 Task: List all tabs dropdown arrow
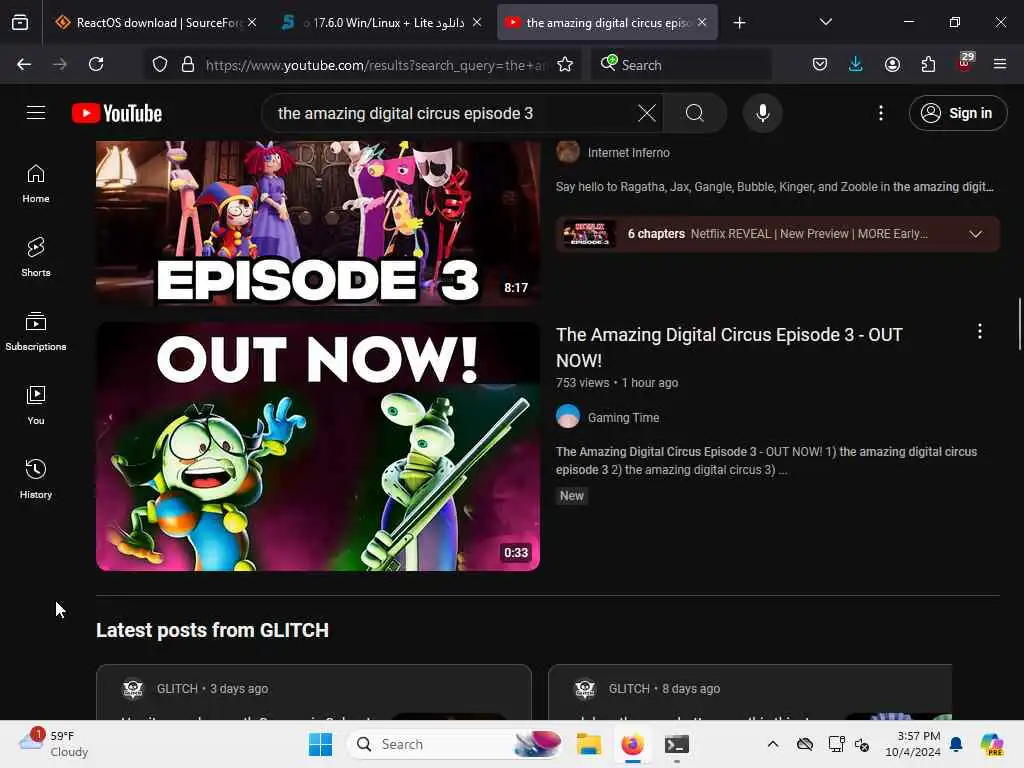825,22
